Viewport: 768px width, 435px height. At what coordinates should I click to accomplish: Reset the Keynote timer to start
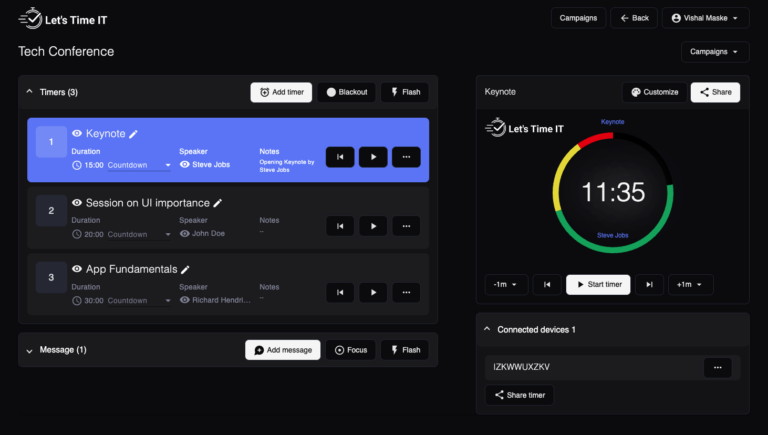coord(340,157)
